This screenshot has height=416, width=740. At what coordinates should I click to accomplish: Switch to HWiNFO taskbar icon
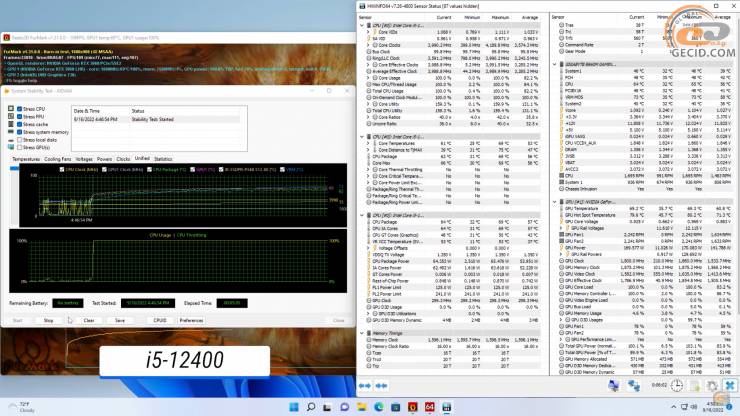tap(446, 407)
